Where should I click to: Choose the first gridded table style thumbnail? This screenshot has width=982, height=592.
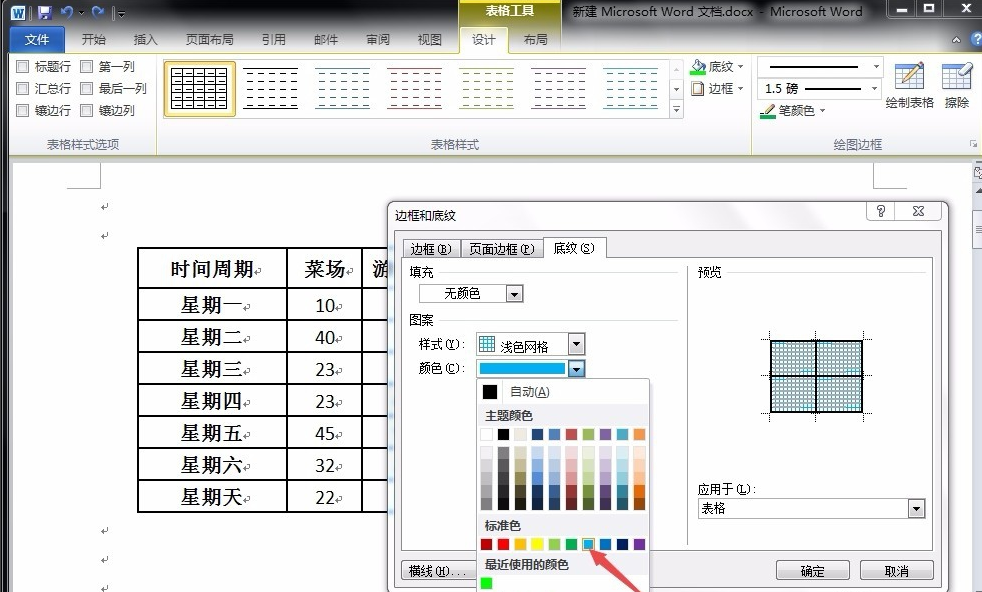coord(200,89)
